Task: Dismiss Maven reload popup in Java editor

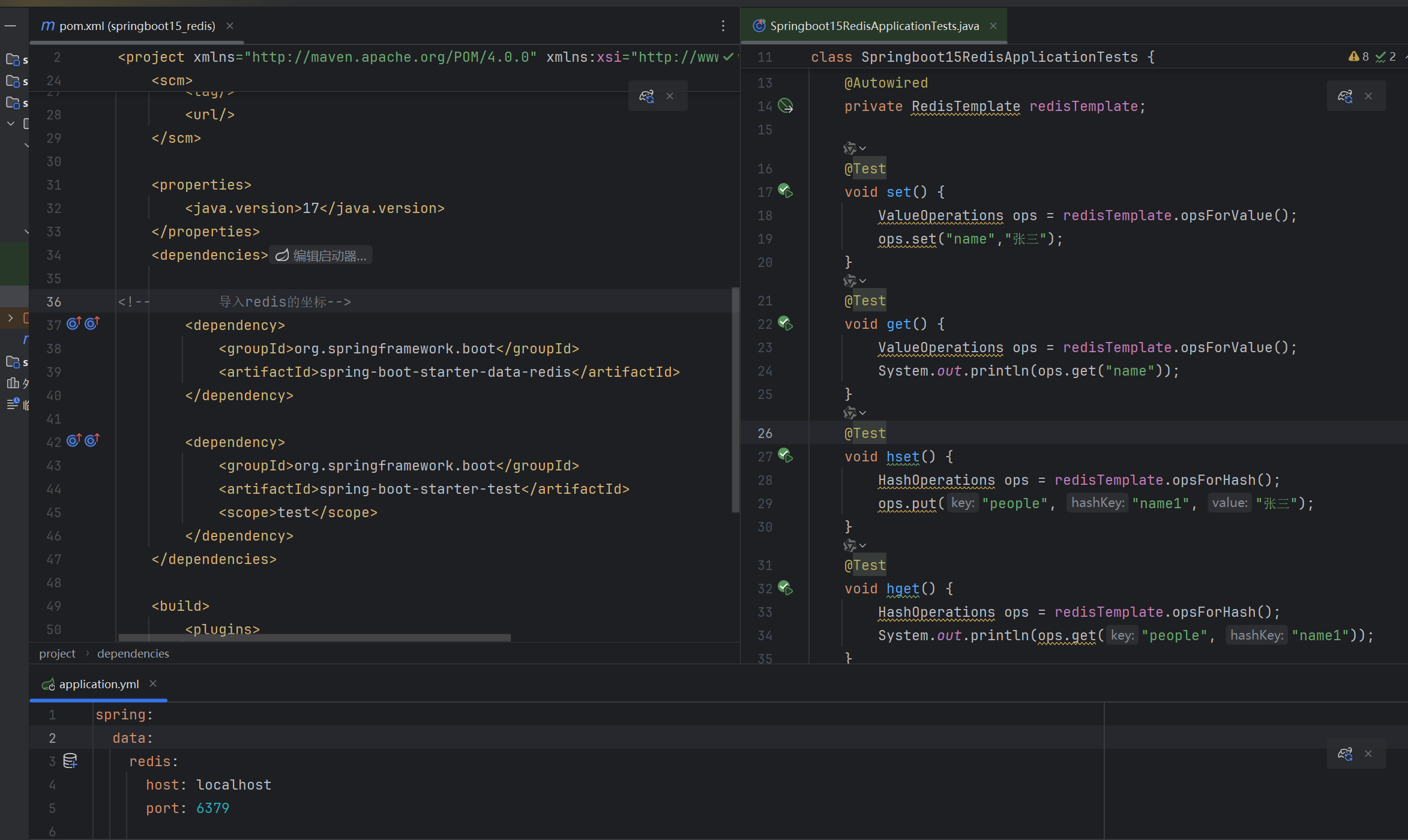Action: 1368,97
